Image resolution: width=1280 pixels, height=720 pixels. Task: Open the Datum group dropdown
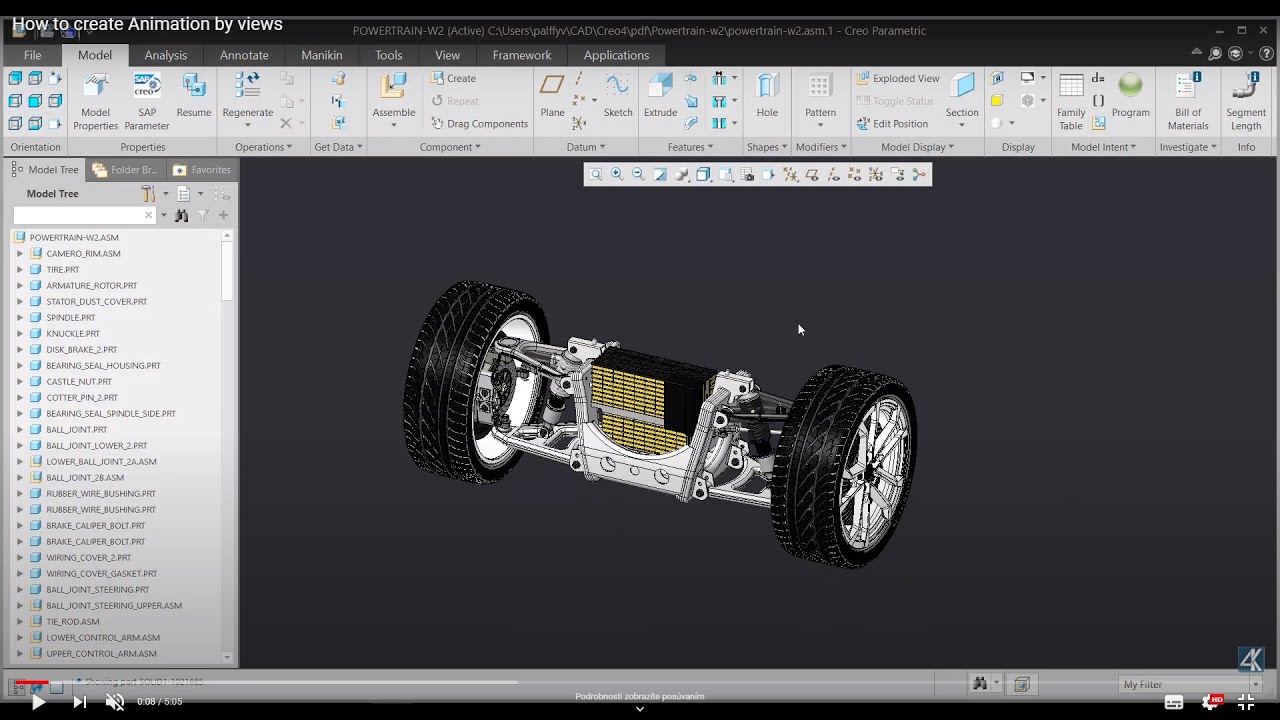[586, 147]
